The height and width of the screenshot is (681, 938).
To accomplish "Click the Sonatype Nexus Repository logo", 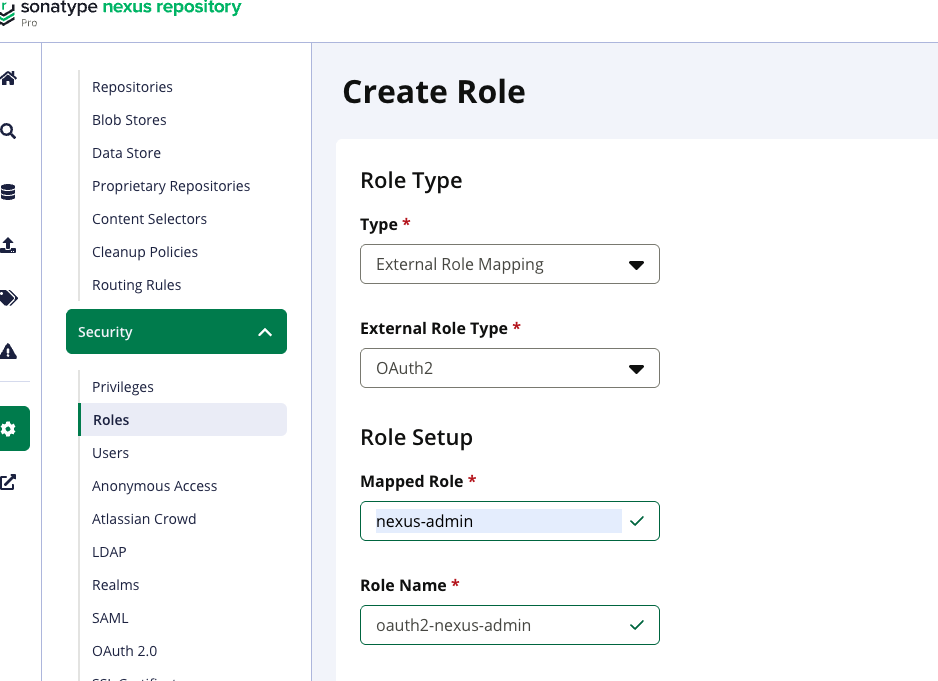I will coord(121,12).
